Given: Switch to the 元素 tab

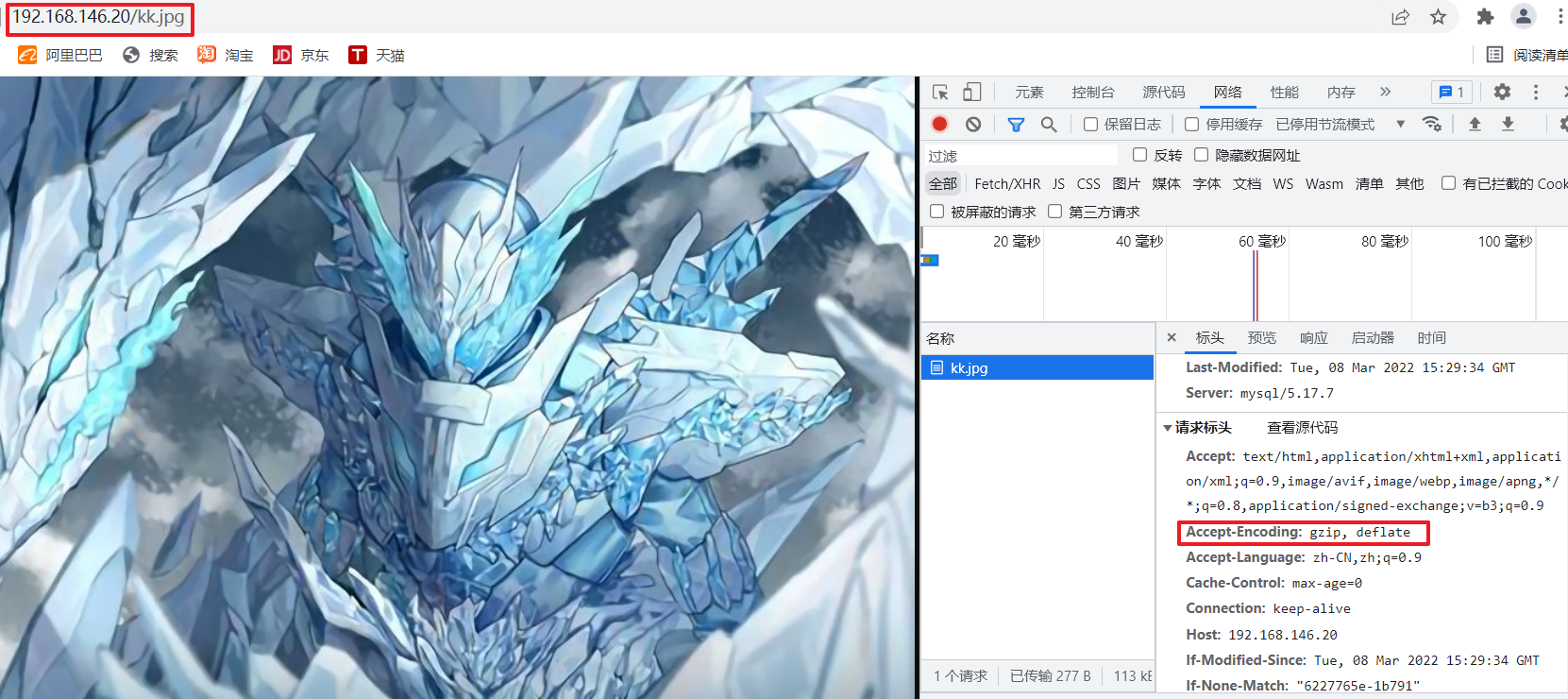Looking at the screenshot, I should (x=1029, y=92).
